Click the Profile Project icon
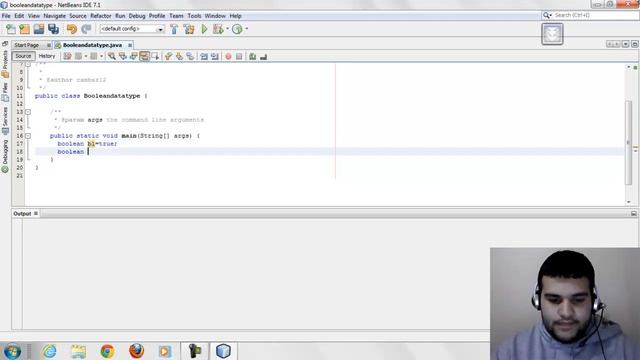The image size is (640, 360). (x=237, y=29)
